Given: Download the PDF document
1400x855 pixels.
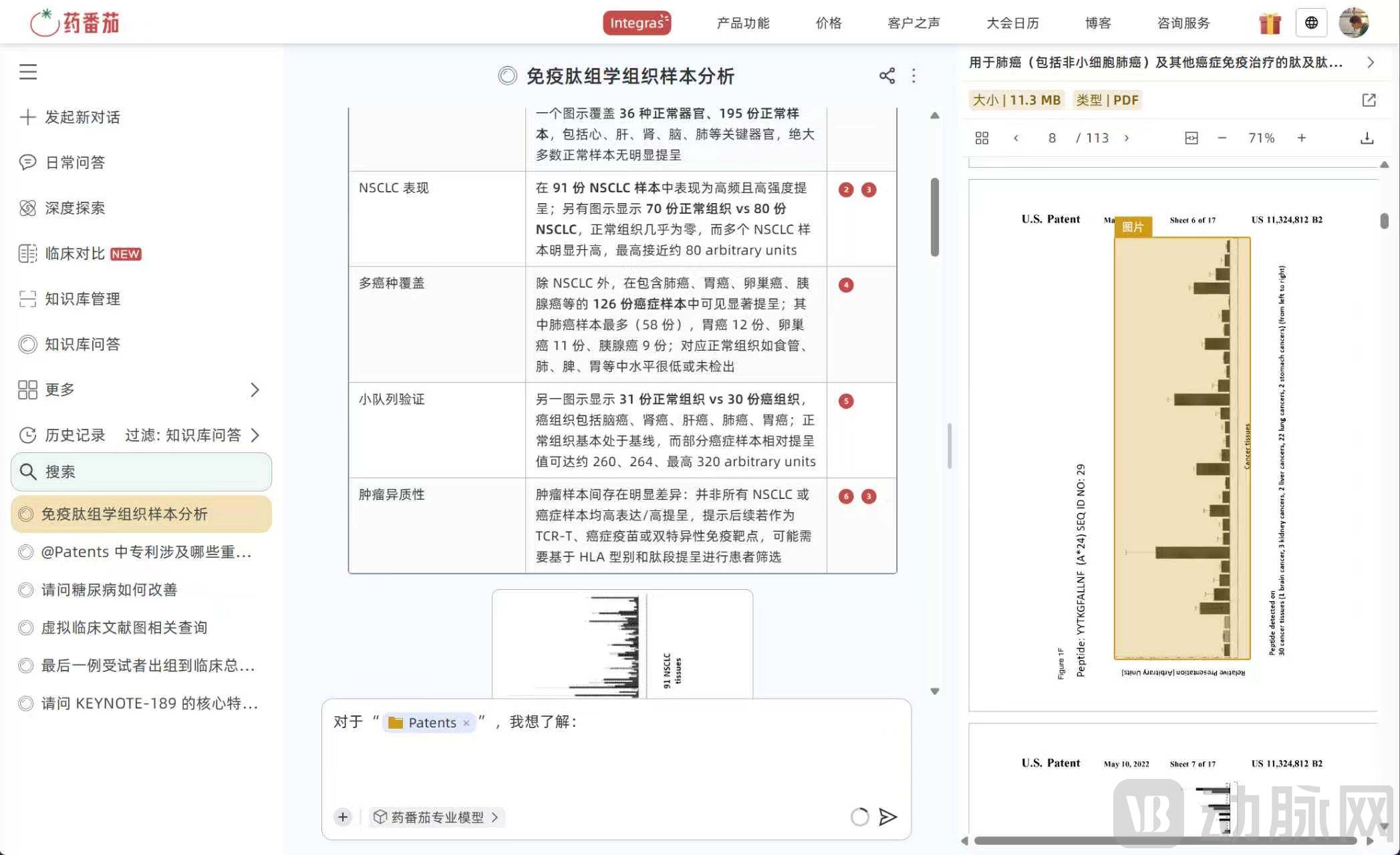Looking at the screenshot, I should [1367, 138].
